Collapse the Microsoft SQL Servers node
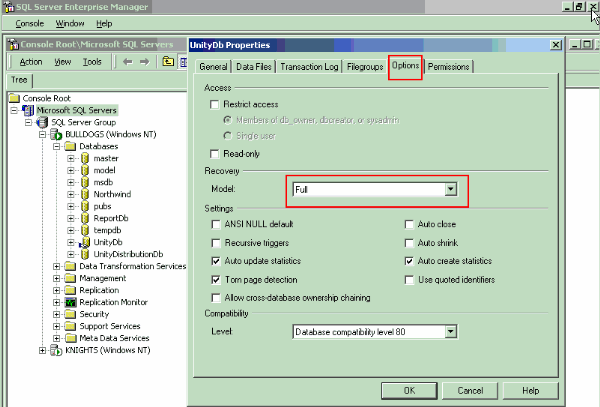The height and width of the screenshot is (407, 600). [14, 110]
